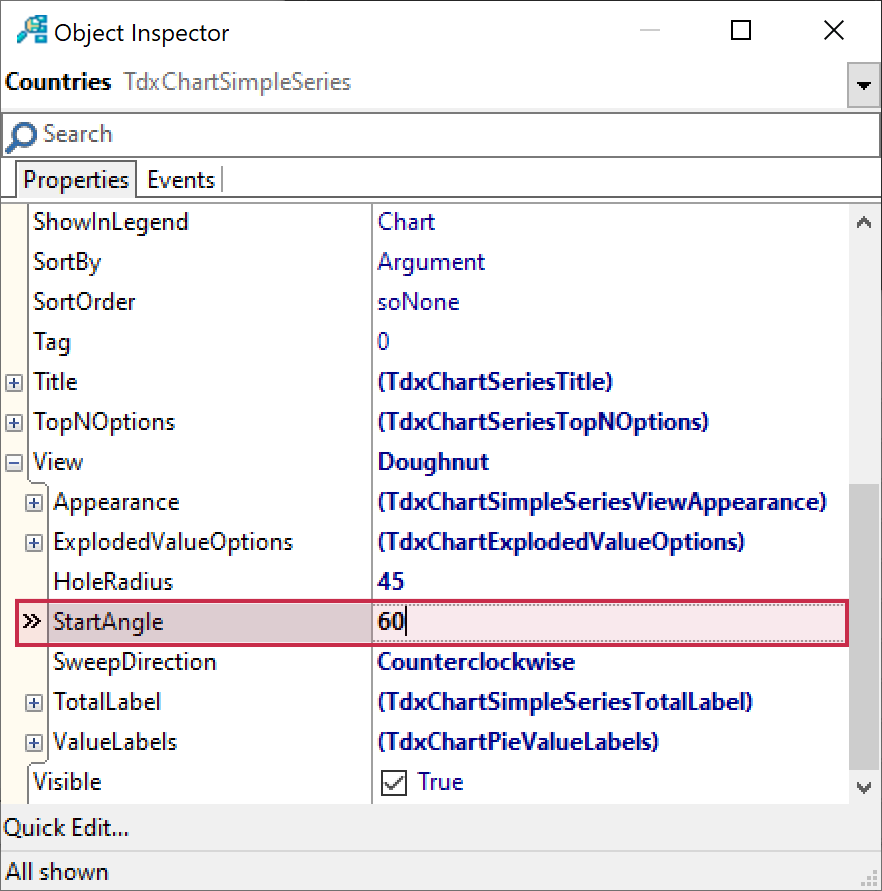Select the Properties tab
The height and width of the screenshot is (891, 882).
pyautogui.click(x=76, y=180)
